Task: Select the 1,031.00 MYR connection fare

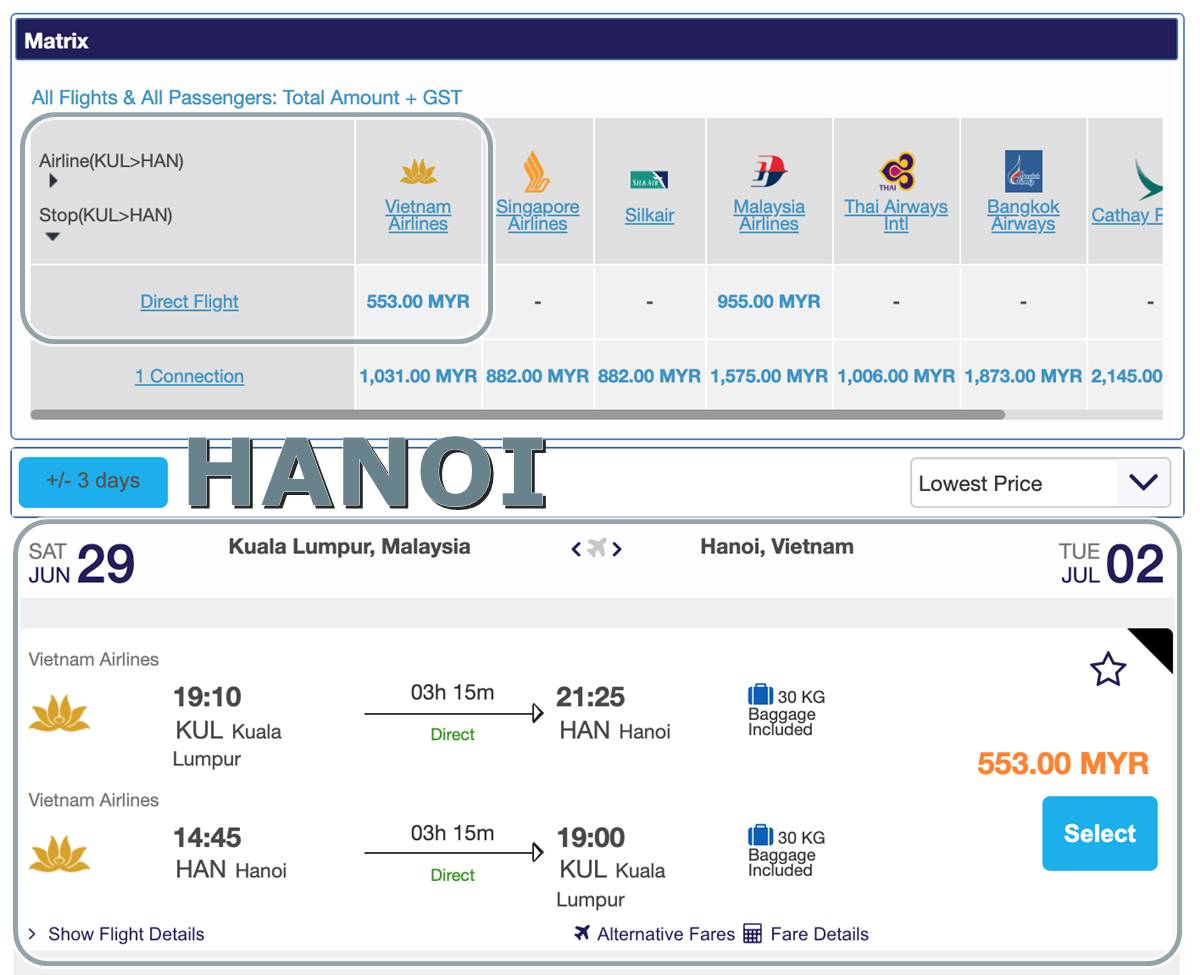Action: coord(418,376)
